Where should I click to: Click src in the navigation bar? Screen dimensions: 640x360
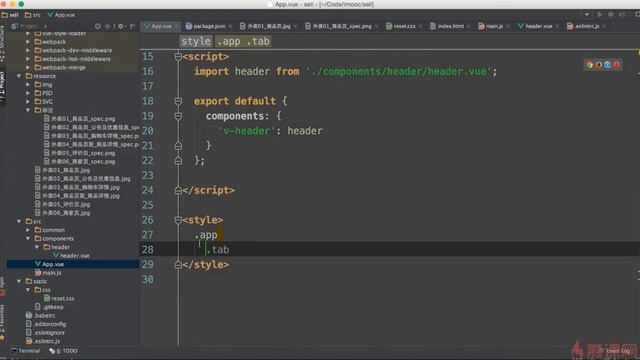pos(33,15)
